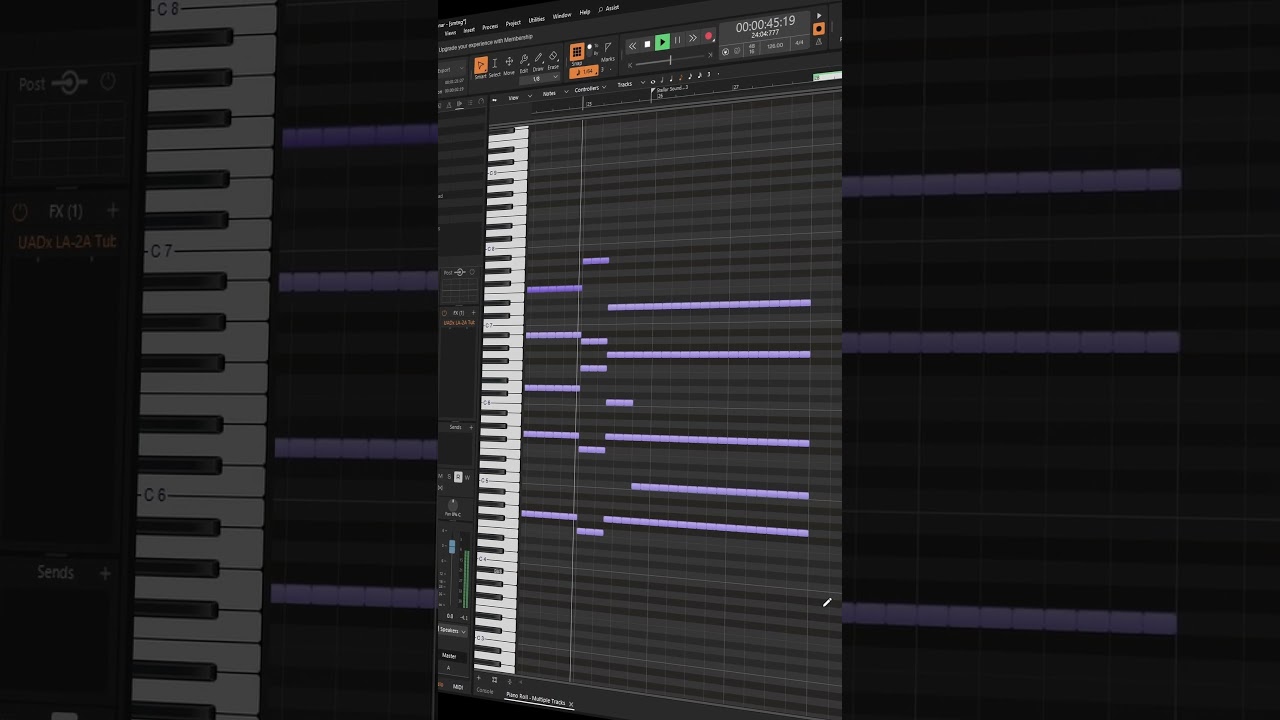Click the 00:00:45:19 time display
The image size is (1280, 720).
pyautogui.click(x=765, y=23)
